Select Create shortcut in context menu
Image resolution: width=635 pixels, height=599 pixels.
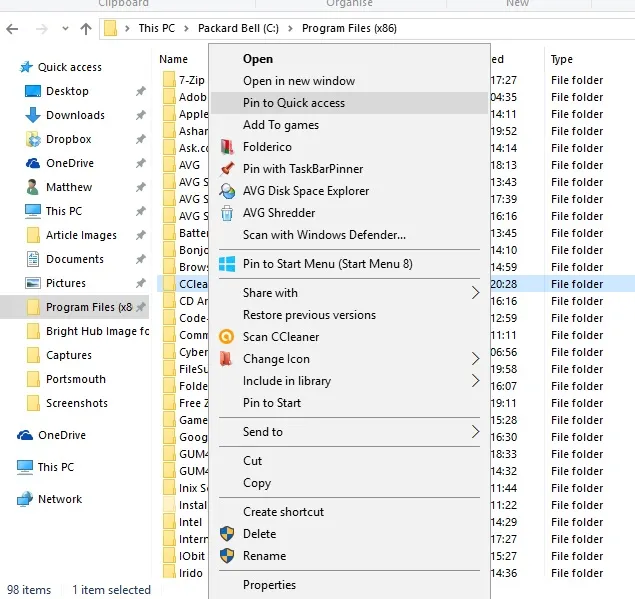click(x=283, y=512)
